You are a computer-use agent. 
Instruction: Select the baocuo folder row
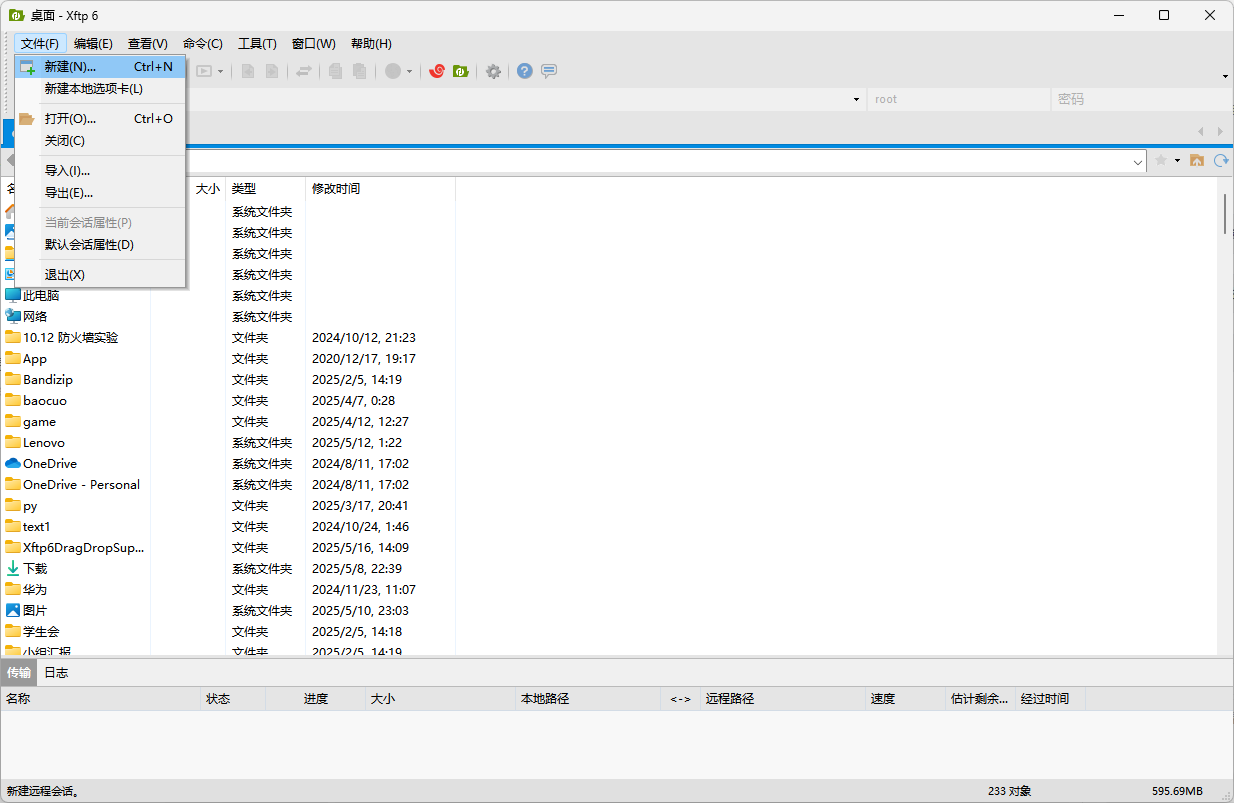click(x=45, y=401)
